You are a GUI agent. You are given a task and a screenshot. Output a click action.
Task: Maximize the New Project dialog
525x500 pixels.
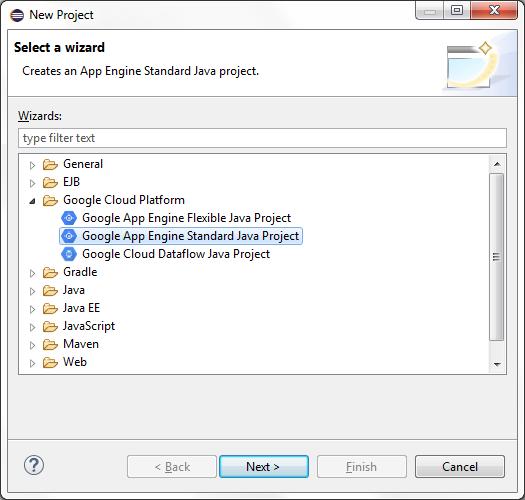point(457,10)
